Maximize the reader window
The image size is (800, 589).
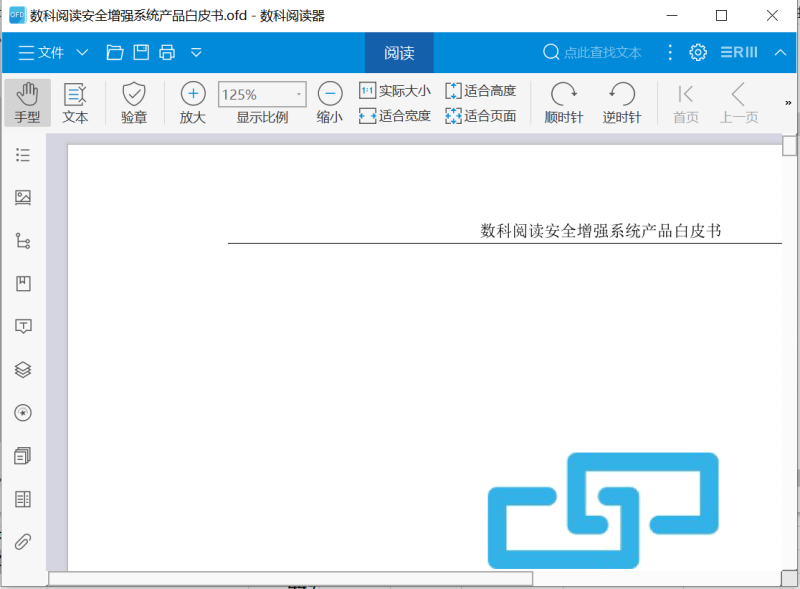pos(721,16)
